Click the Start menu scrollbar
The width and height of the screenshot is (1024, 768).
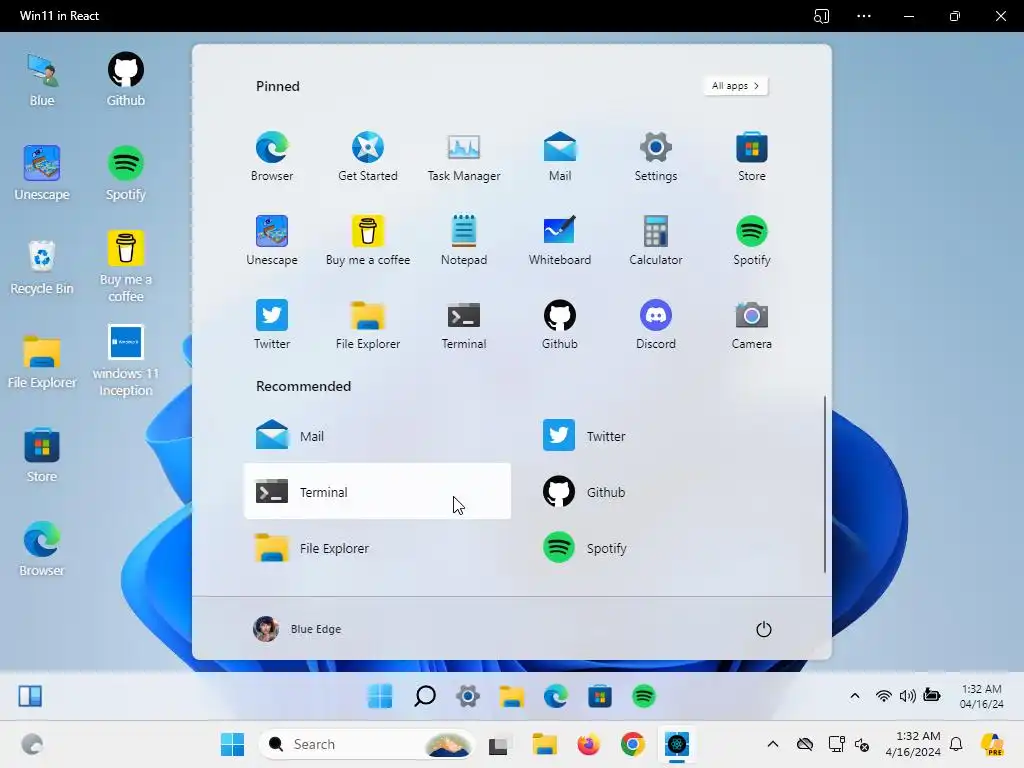tap(825, 484)
